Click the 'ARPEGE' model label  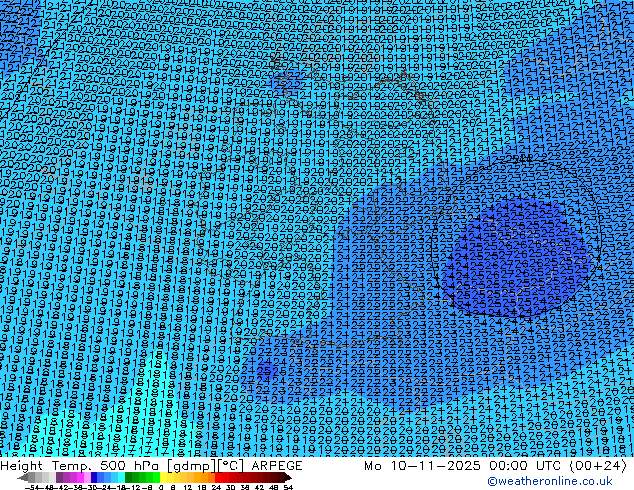pos(277,466)
